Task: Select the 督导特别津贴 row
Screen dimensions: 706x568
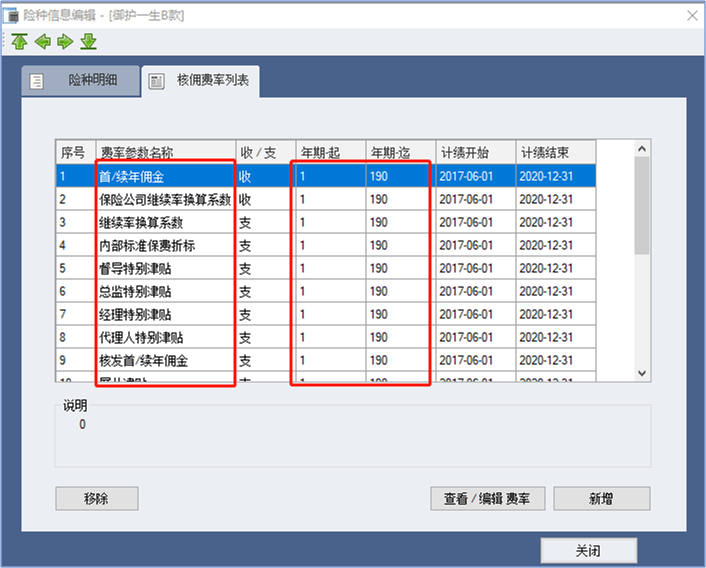Action: click(x=165, y=268)
